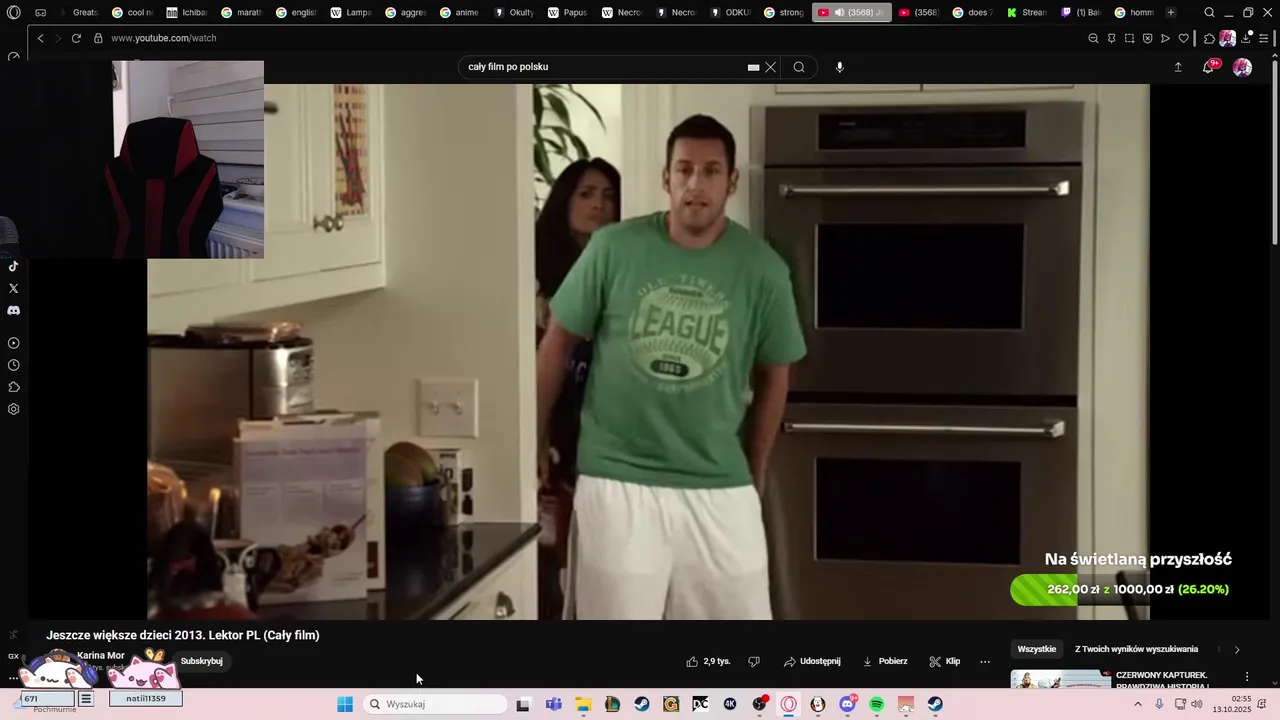Open Microsoft Teams from the taskbar
The image size is (1280, 720).
click(x=553, y=704)
